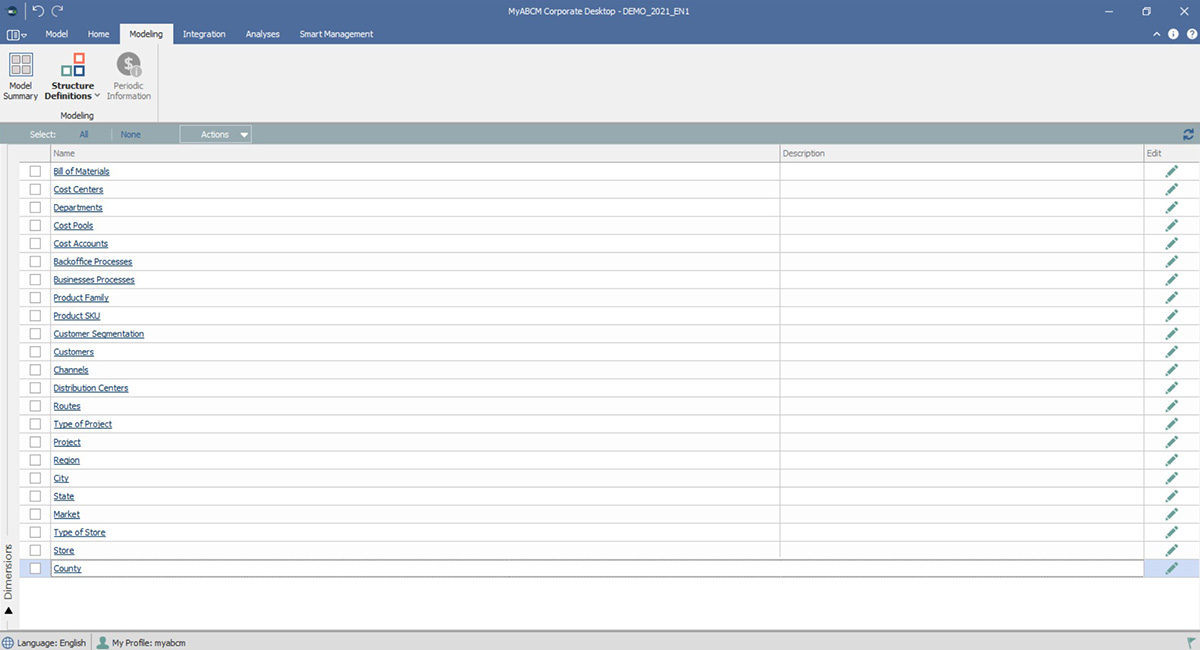Image resolution: width=1200 pixels, height=650 pixels.
Task: Click None to deselect all
Action: pyautogui.click(x=131, y=134)
